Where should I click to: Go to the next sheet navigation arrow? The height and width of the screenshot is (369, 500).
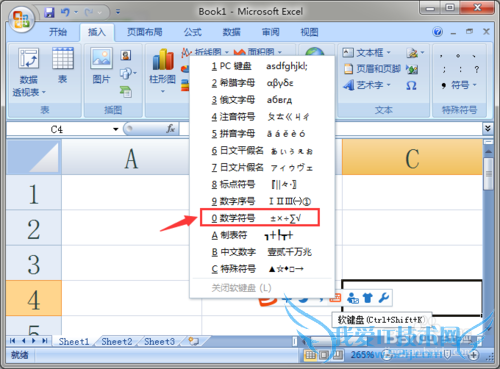pyautogui.click(x=34, y=341)
